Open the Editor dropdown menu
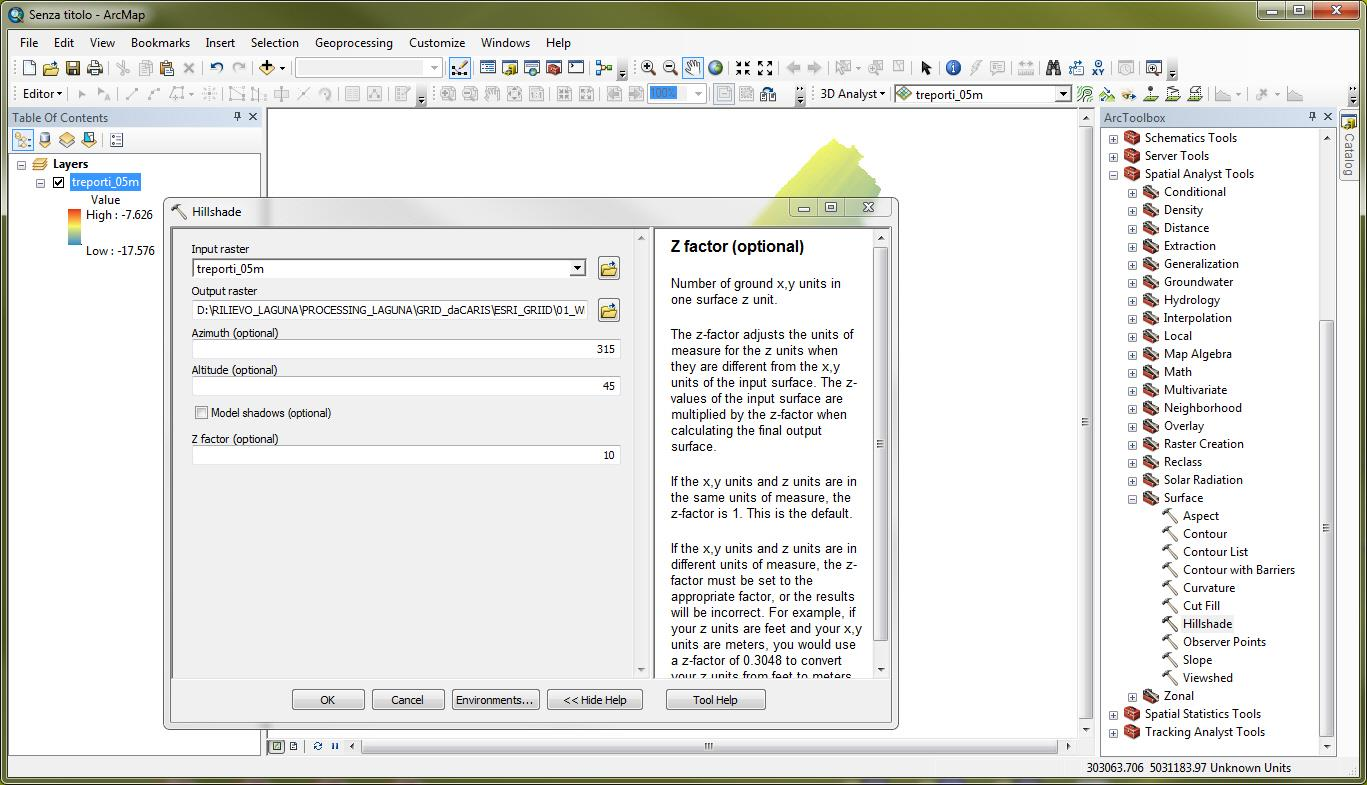Screen dimensions: 1367x785 (42, 94)
